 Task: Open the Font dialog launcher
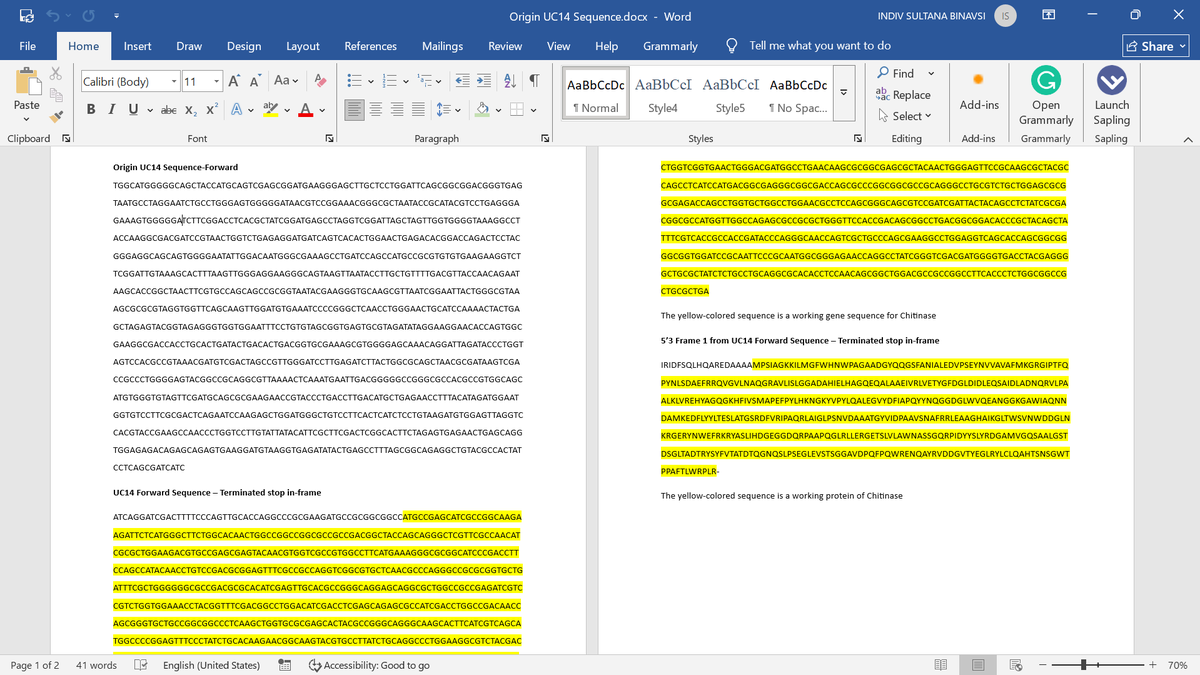[329, 139]
